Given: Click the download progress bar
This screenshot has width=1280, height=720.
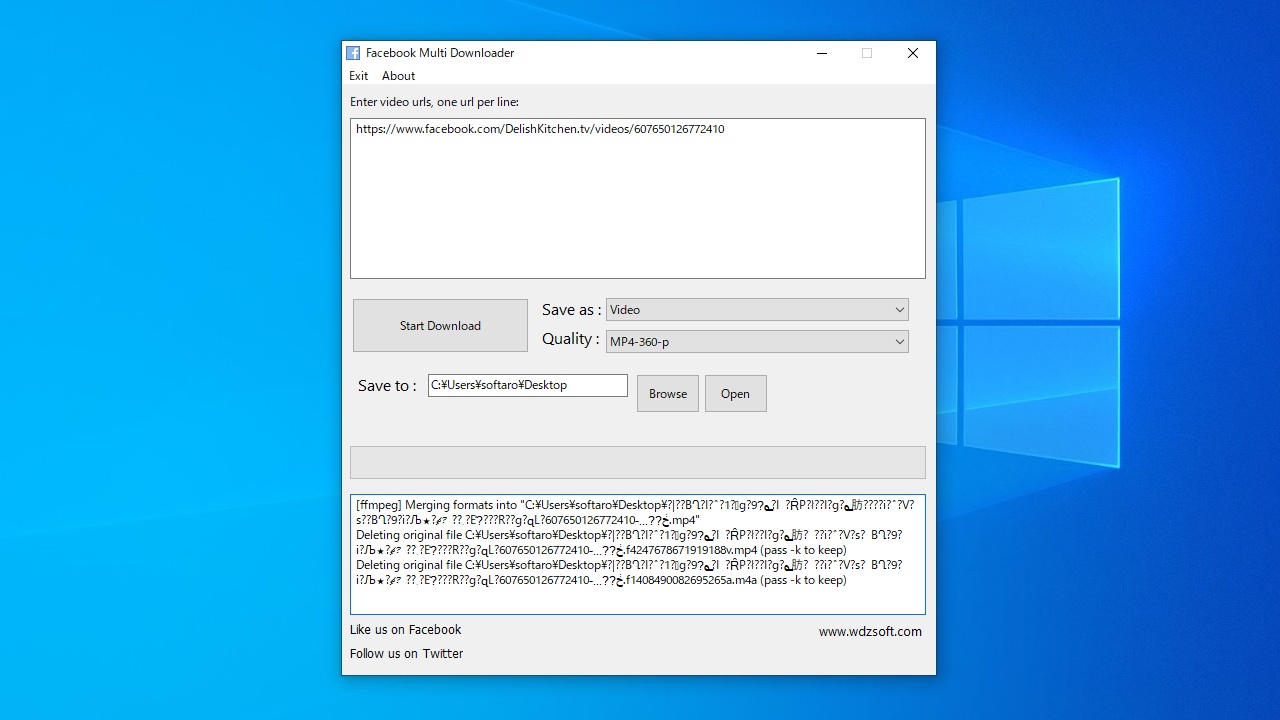Looking at the screenshot, I should coord(638,462).
